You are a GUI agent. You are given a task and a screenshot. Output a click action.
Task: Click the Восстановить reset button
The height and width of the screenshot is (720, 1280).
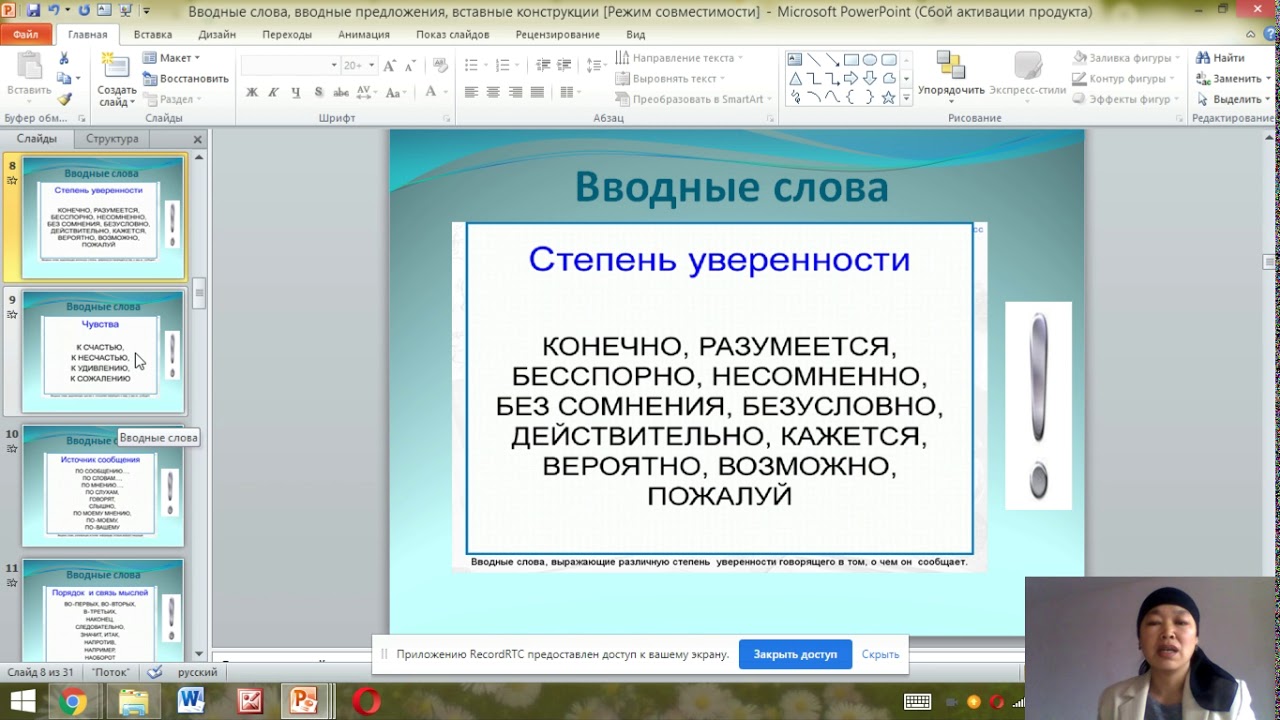click(186, 78)
